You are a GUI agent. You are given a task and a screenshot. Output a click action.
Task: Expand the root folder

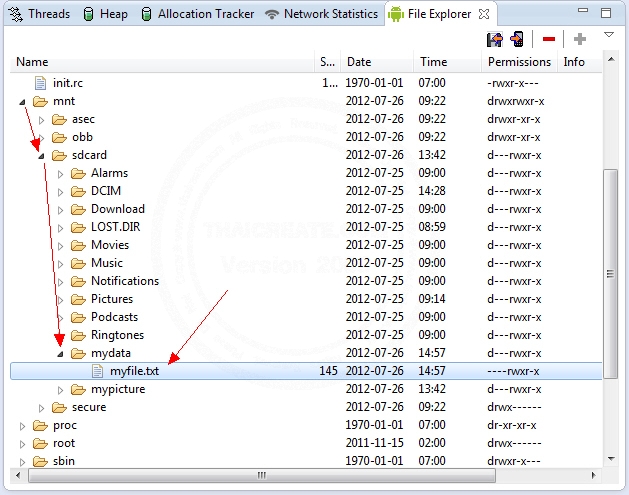[x=22, y=444]
